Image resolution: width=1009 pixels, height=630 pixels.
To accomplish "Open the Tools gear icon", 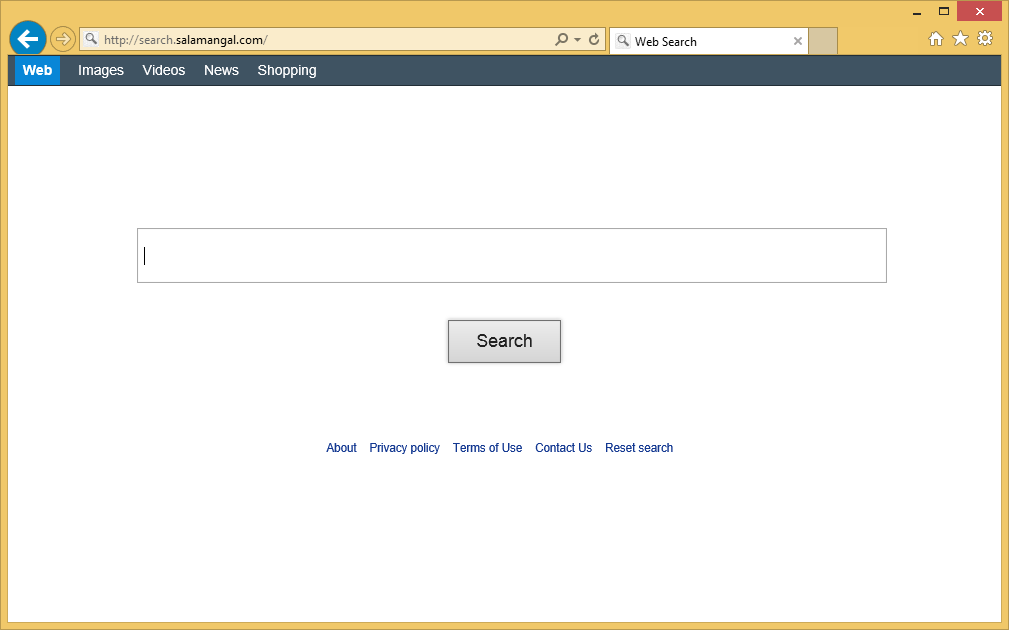I will pyautogui.click(x=985, y=39).
